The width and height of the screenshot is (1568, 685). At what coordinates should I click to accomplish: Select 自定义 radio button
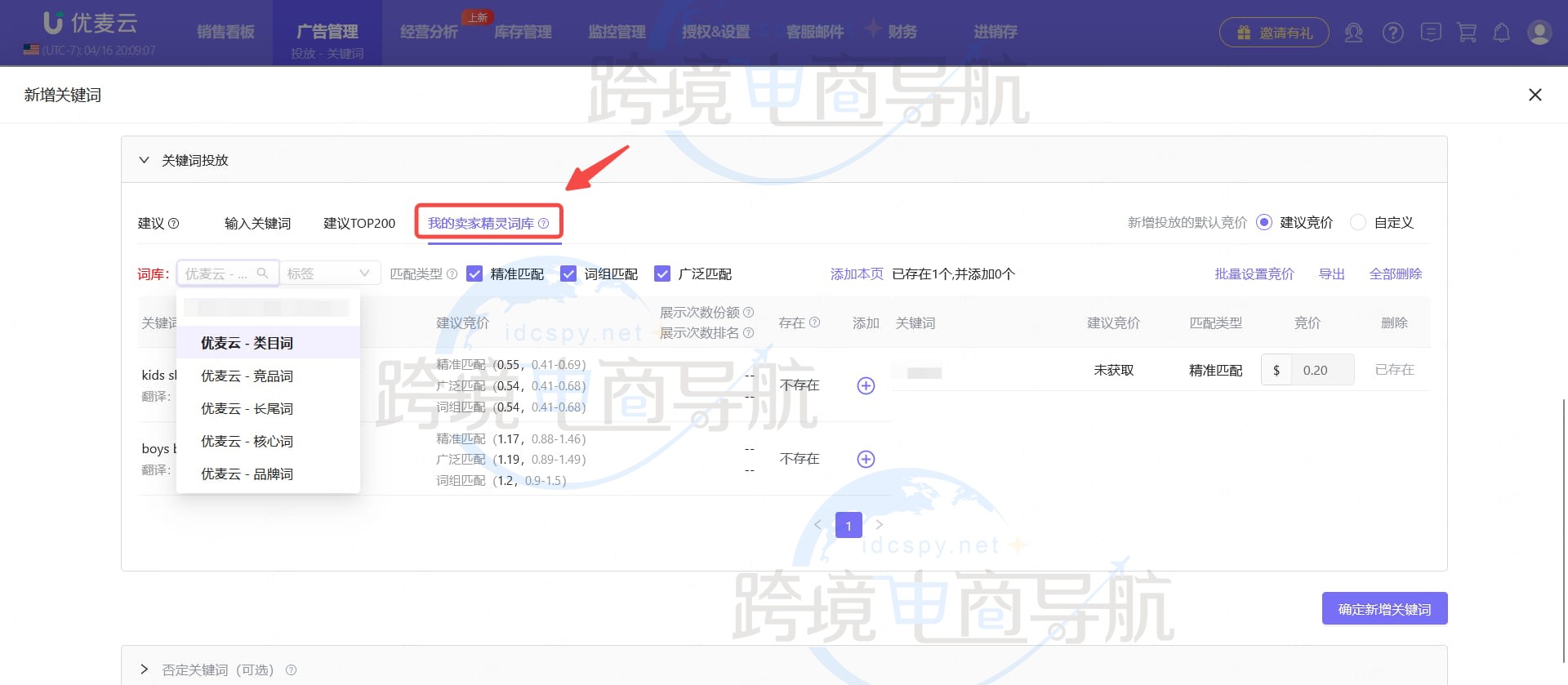click(x=1358, y=222)
